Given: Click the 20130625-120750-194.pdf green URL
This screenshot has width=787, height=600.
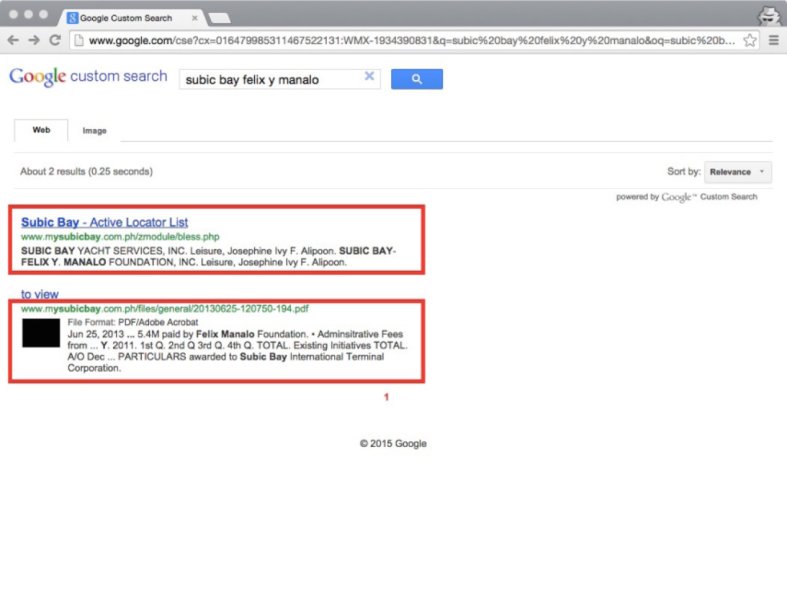Looking at the screenshot, I should pyautogui.click(x=165, y=308).
